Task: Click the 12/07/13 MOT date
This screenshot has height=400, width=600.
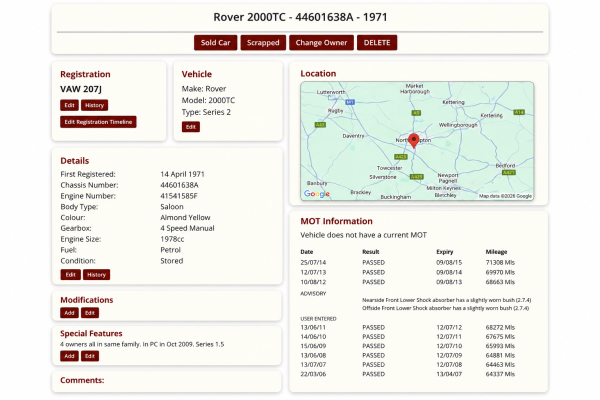Action: [313, 272]
